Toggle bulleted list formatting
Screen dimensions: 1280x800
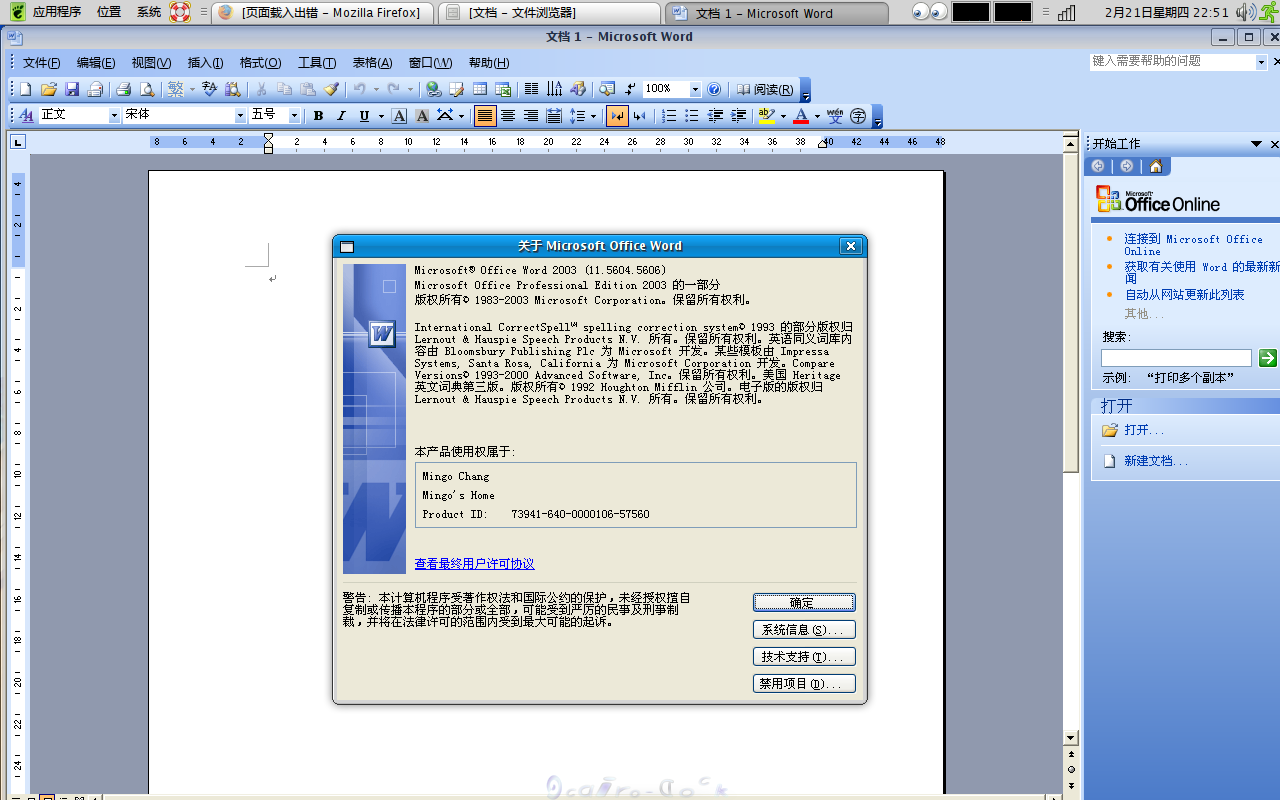click(x=692, y=116)
